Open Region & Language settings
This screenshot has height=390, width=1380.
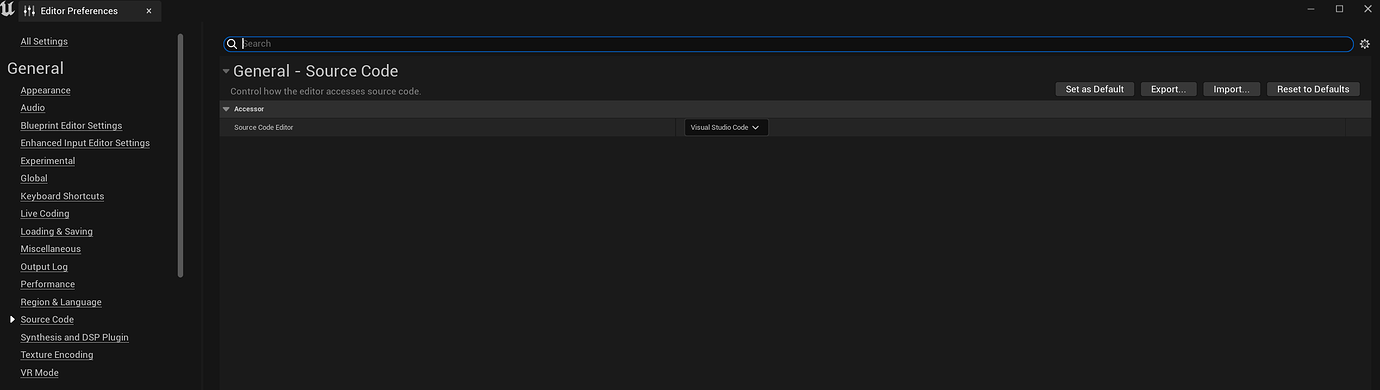(61, 302)
